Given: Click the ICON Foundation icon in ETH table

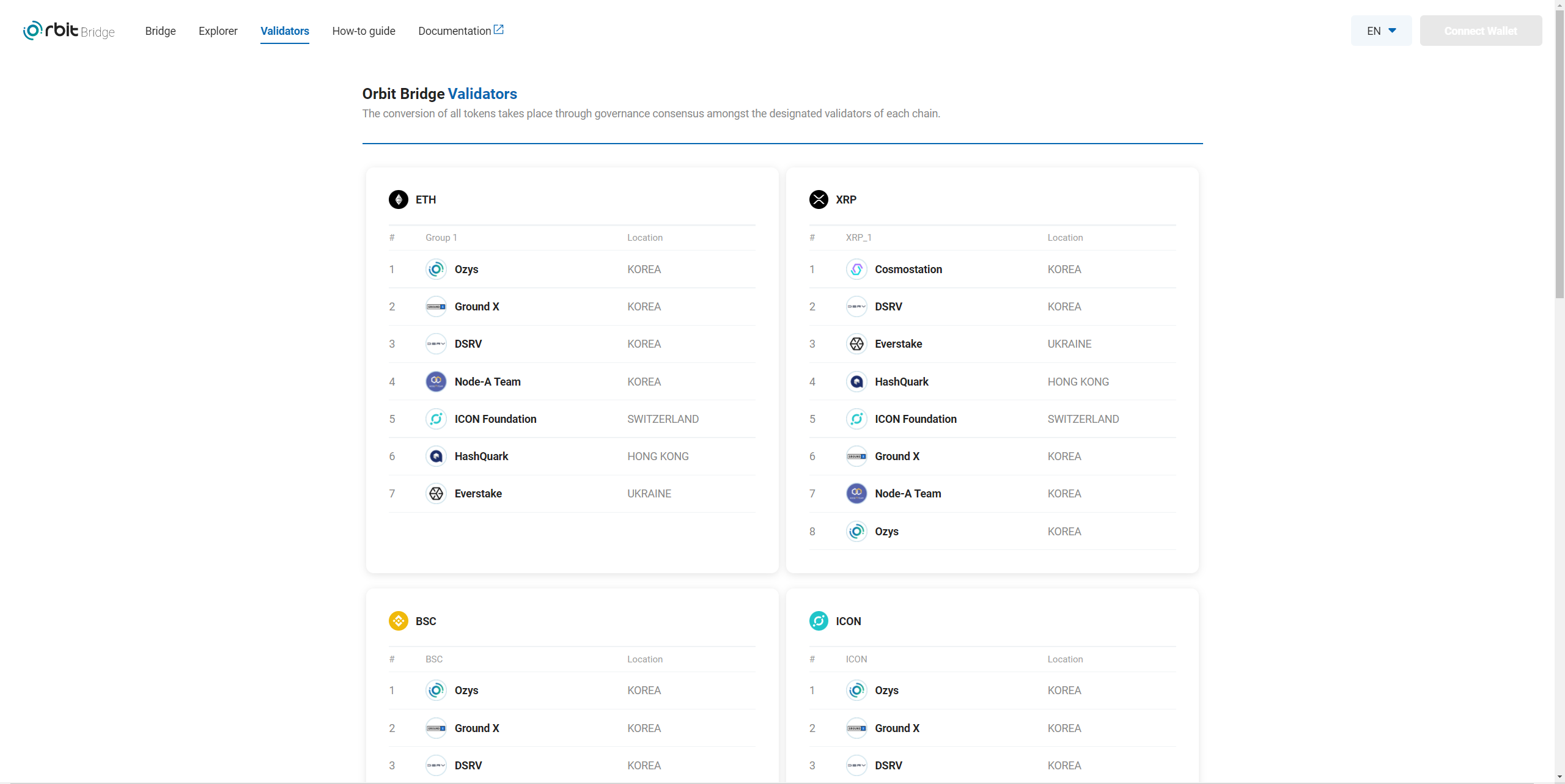Looking at the screenshot, I should pyautogui.click(x=436, y=419).
